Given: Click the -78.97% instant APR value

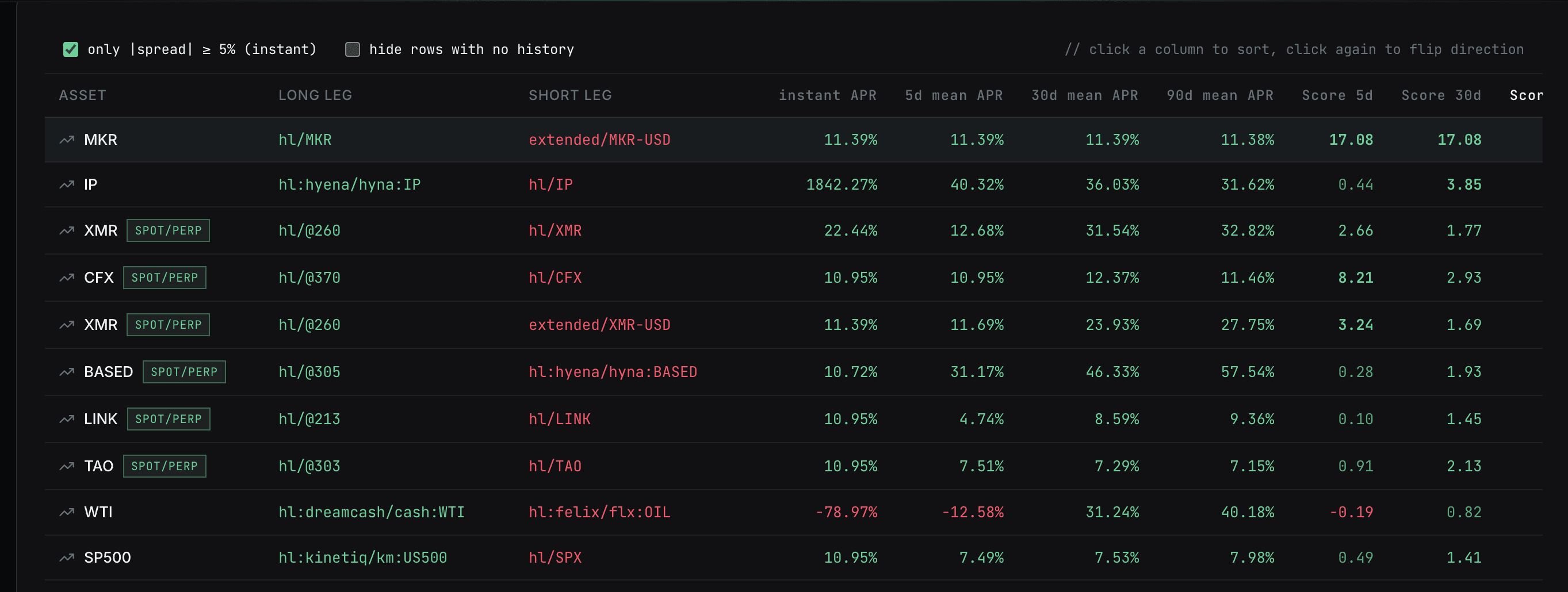Looking at the screenshot, I should [x=846, y=512].
